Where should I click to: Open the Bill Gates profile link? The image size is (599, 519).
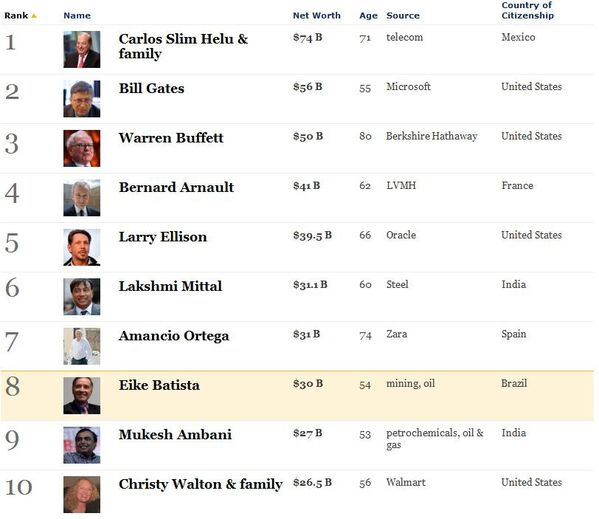tap(151, 88)
